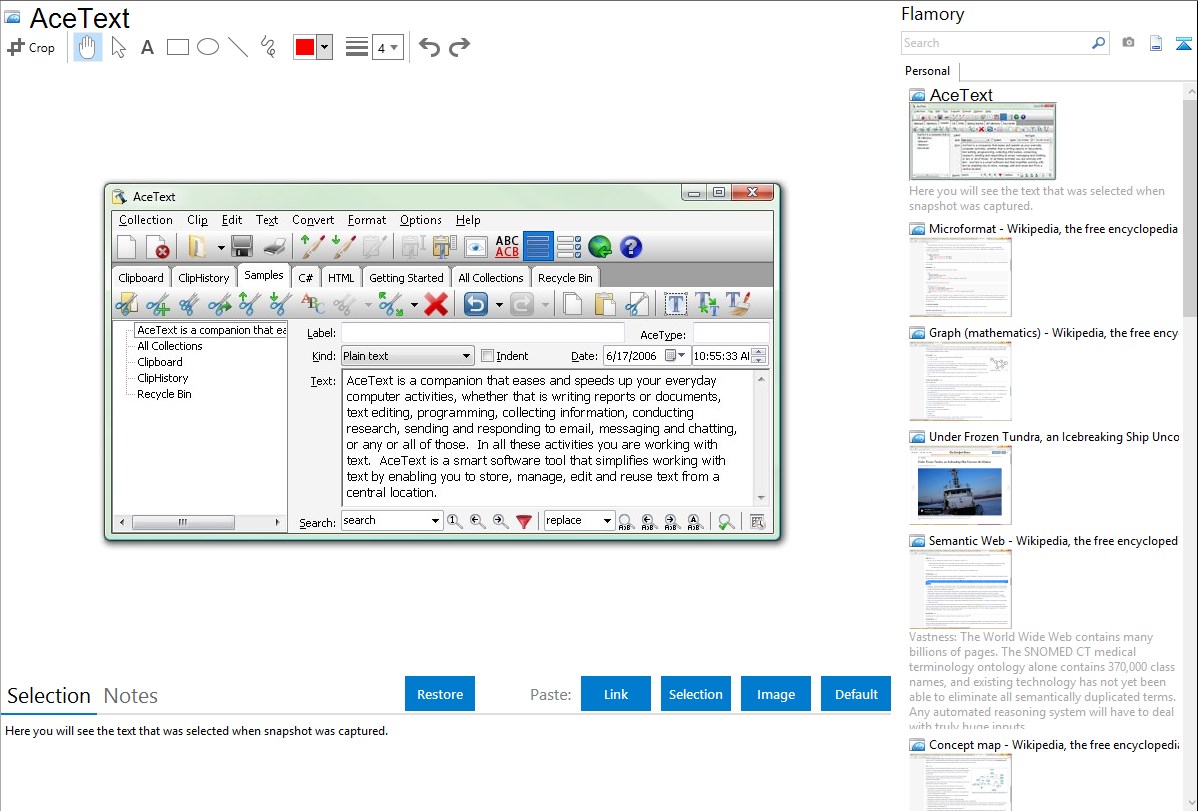This screenshot has width=1198, height=811.
Task: Click the open folder icon
Action: [x=196, y=247]
